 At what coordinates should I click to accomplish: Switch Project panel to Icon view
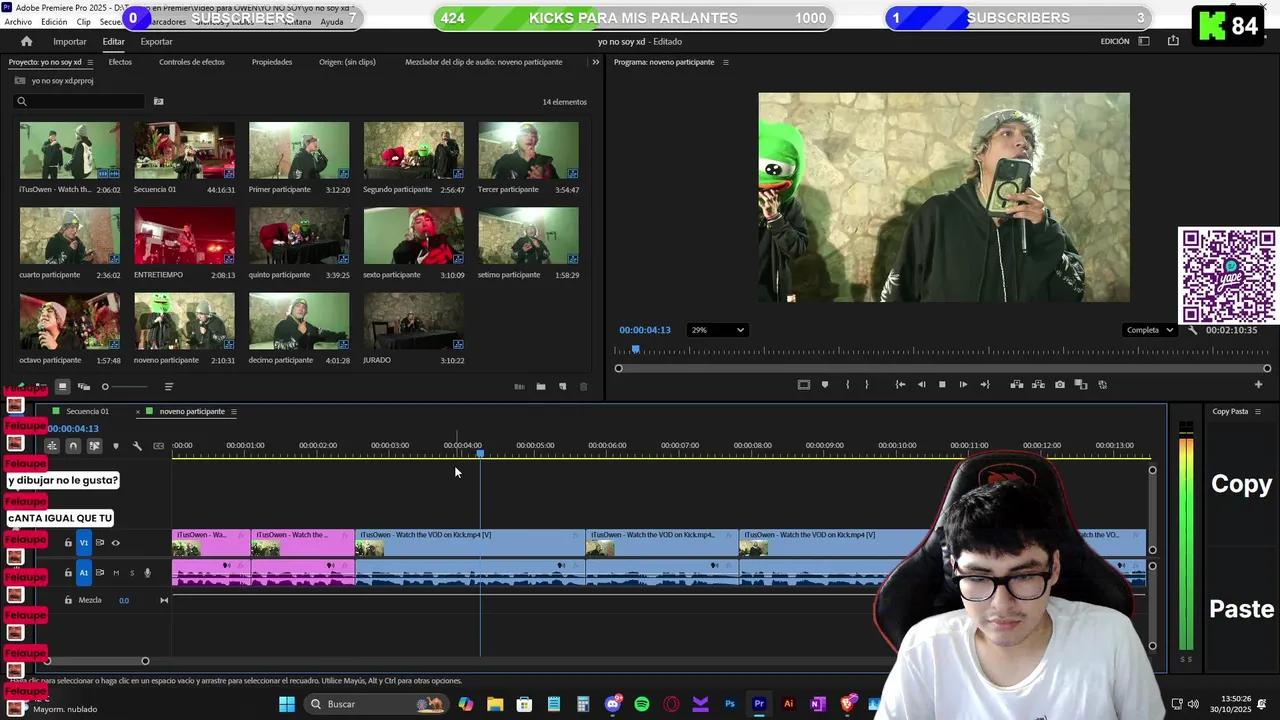[x=62, y=387]
